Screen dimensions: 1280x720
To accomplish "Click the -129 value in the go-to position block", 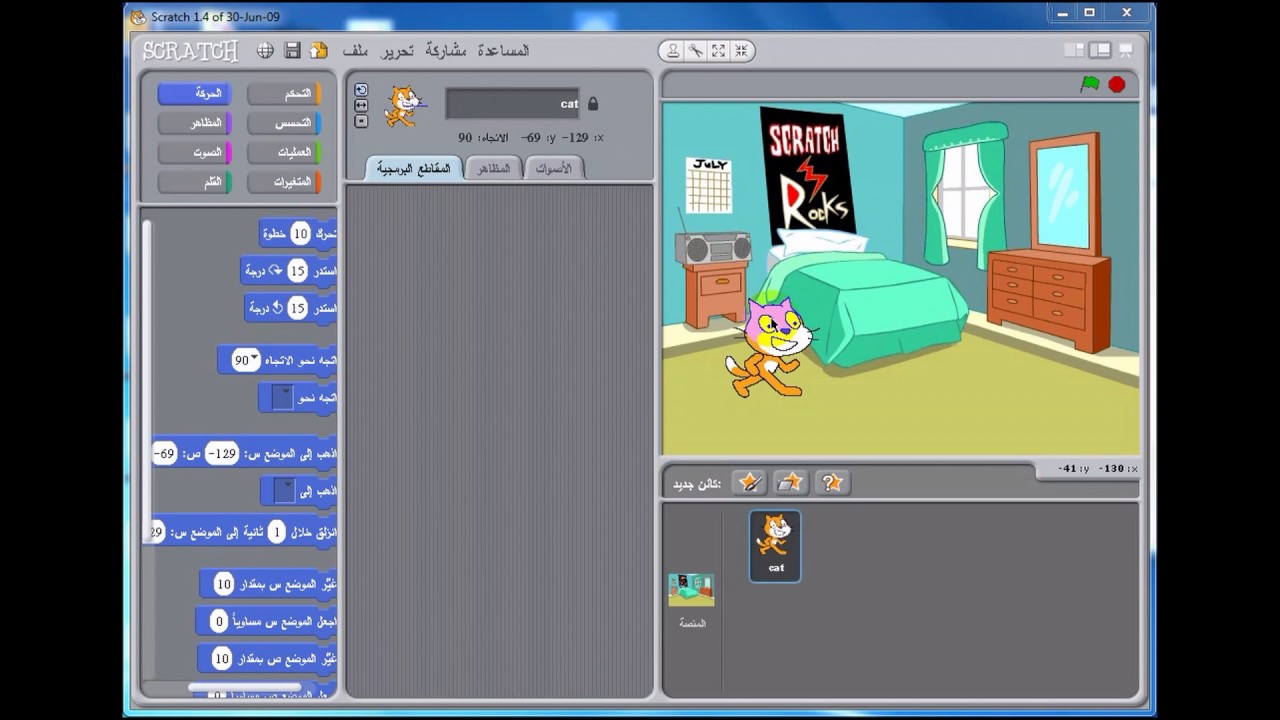I will [x=222, y=454].
